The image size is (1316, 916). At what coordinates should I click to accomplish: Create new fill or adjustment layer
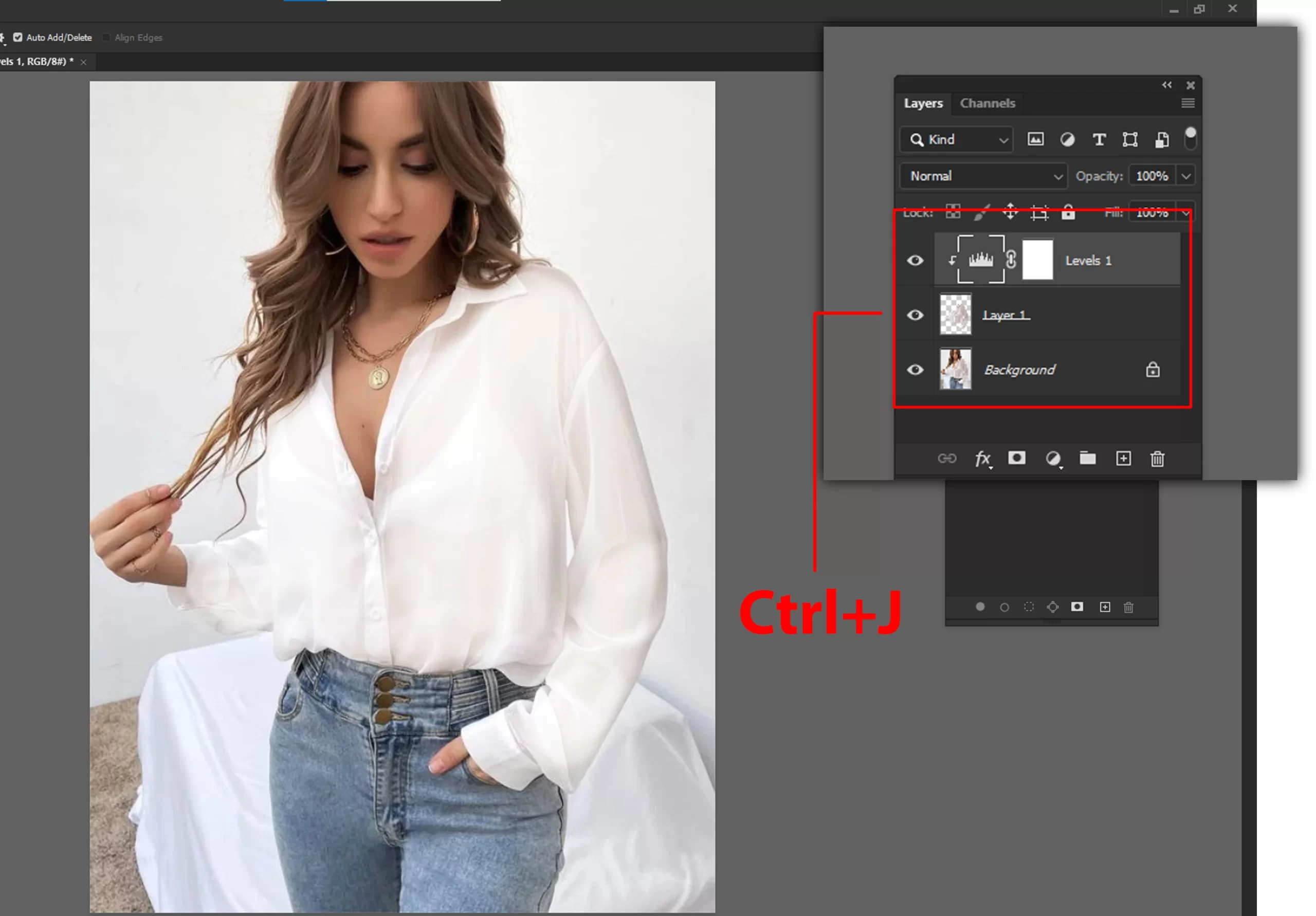[1052, 459]
